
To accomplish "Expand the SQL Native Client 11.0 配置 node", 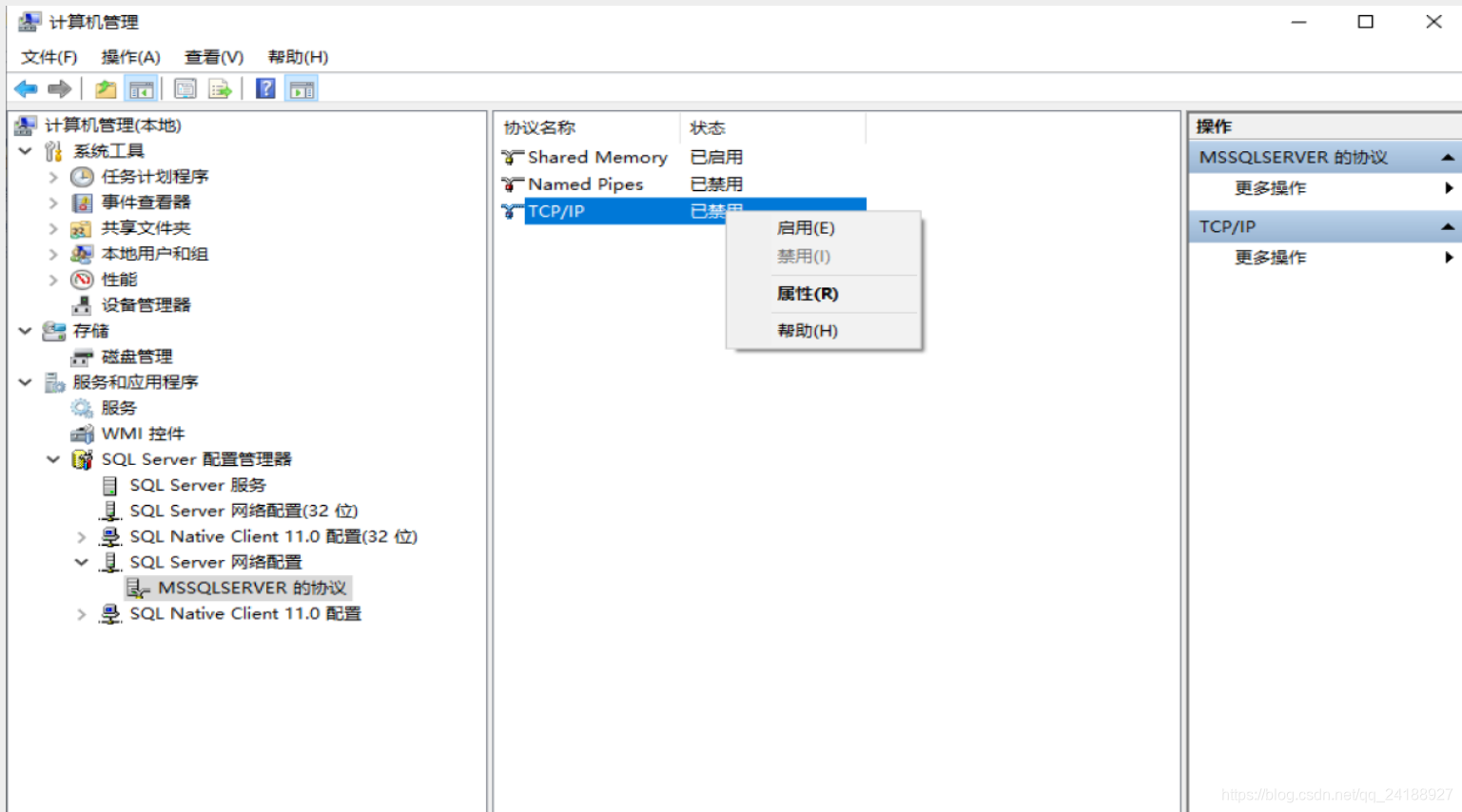I will 82,614.
